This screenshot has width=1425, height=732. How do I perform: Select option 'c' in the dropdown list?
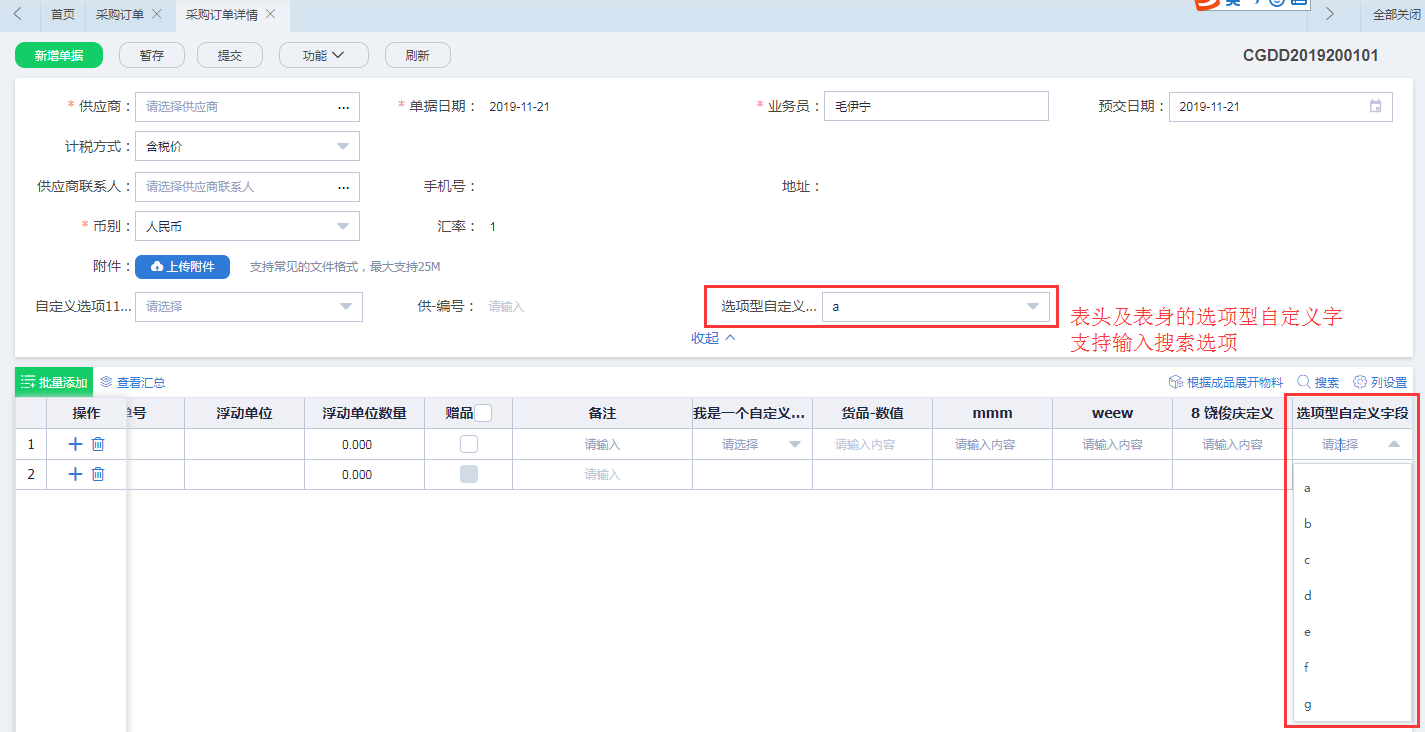pyautogui.click(x=1307, y=560)
